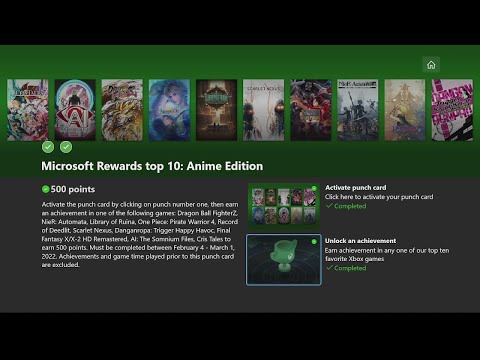Select the 'Activate punch card' heading
The width and height of the screenshot is (480, 360).
click(x=356, y=188)
